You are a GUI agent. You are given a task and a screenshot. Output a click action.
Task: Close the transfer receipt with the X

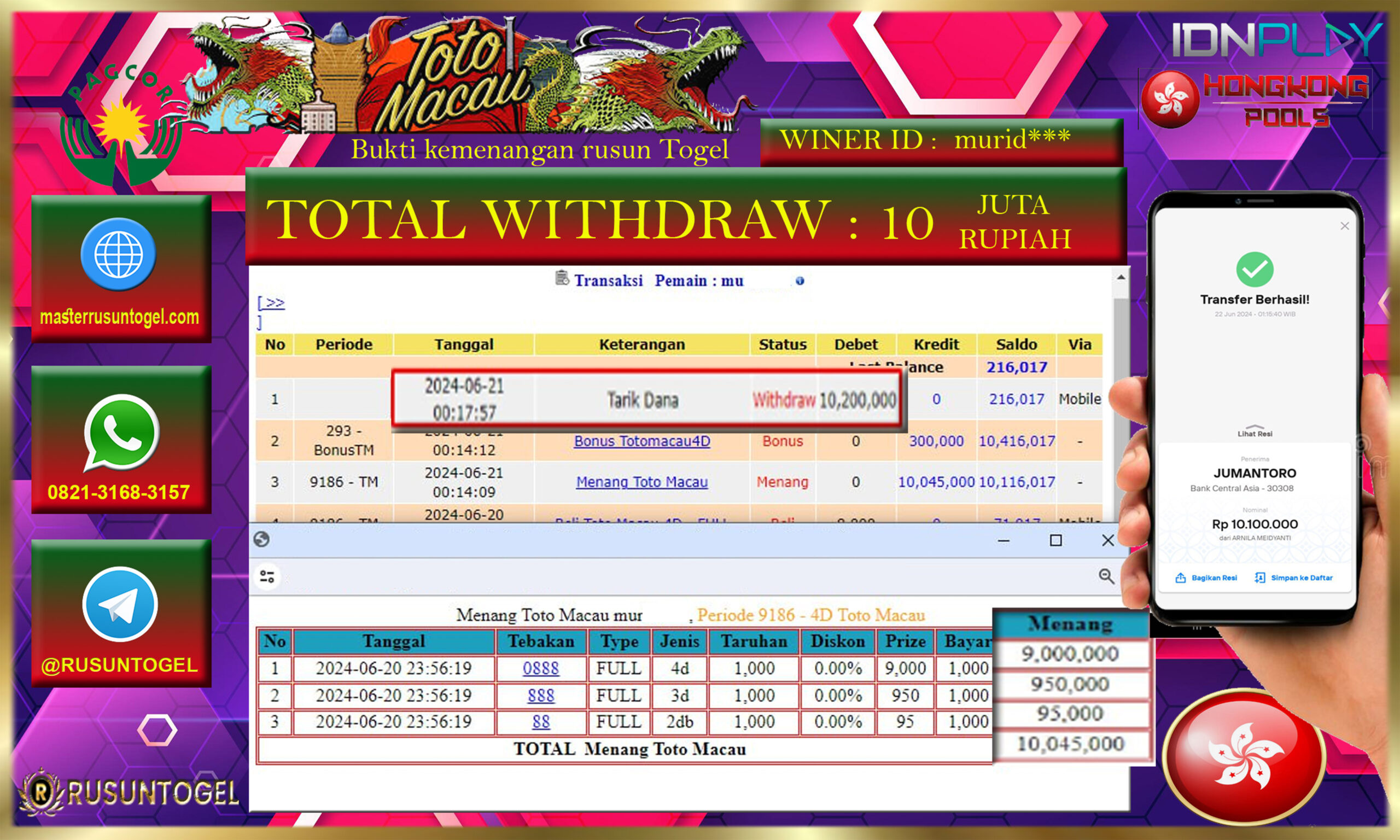pyautogui.click(x=1345, y=226)
